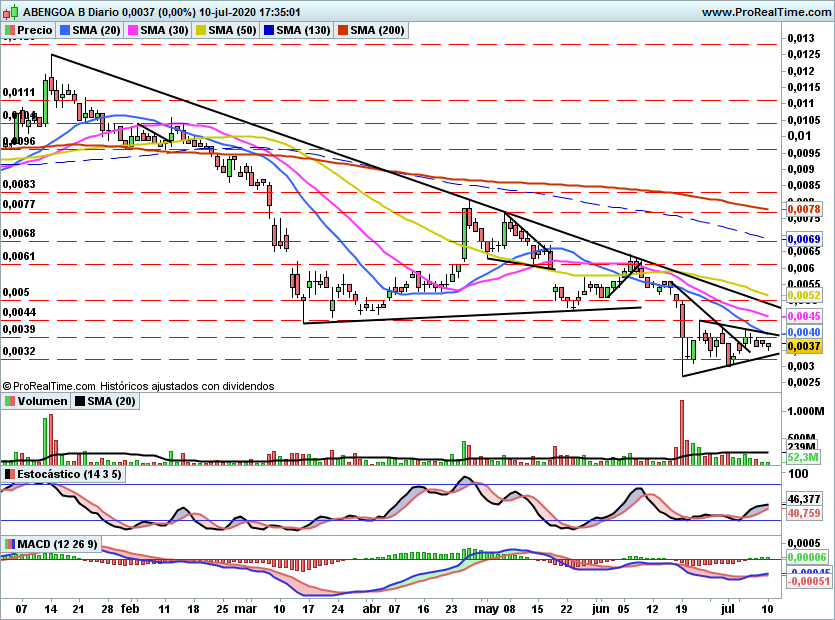
Task: Click the SMA 200 value label 0,0078
Action: click(x=804, y=209)
